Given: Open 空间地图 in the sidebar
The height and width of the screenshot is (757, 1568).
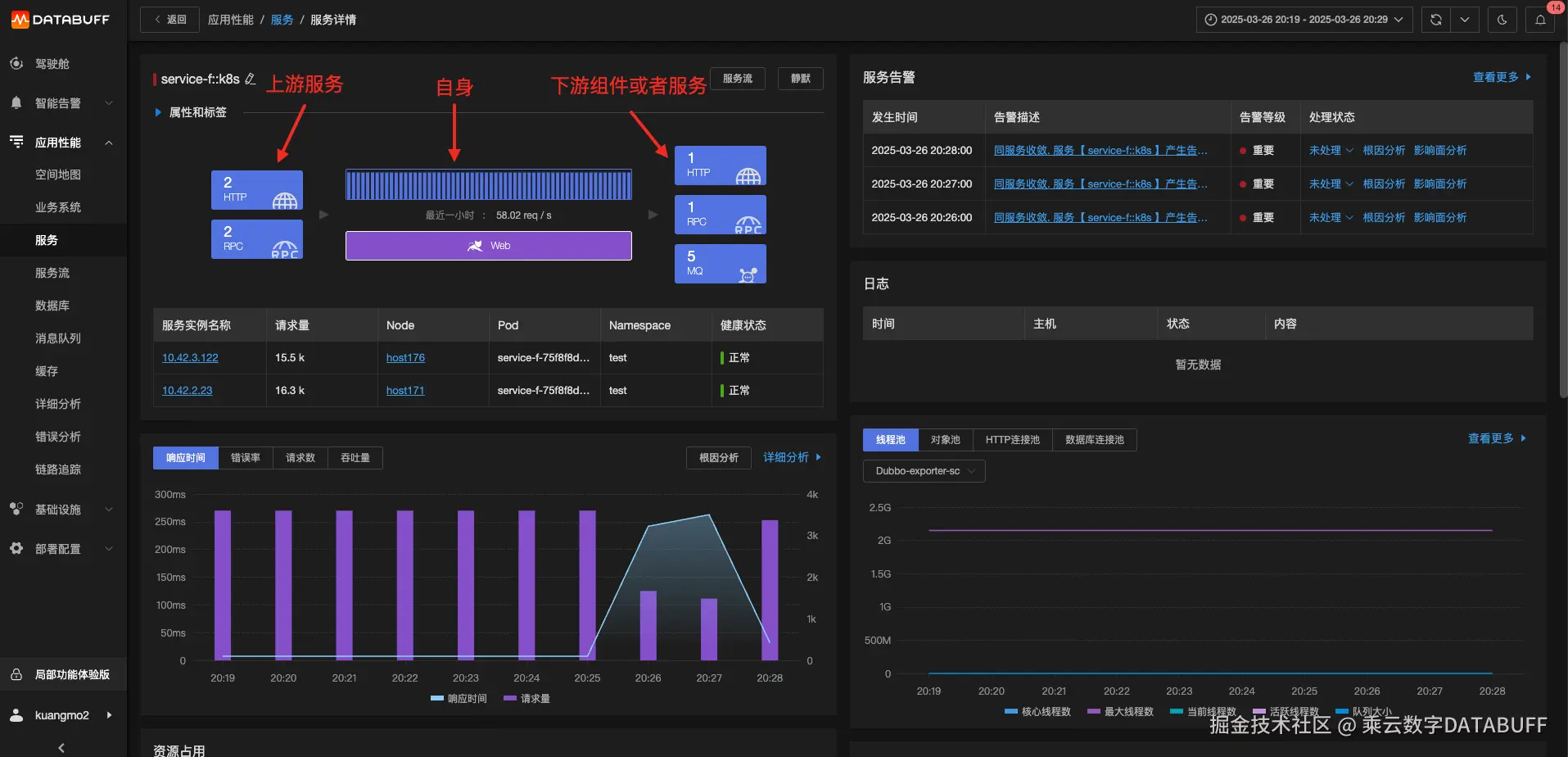Looking at the screenshot, I should 58,175.
